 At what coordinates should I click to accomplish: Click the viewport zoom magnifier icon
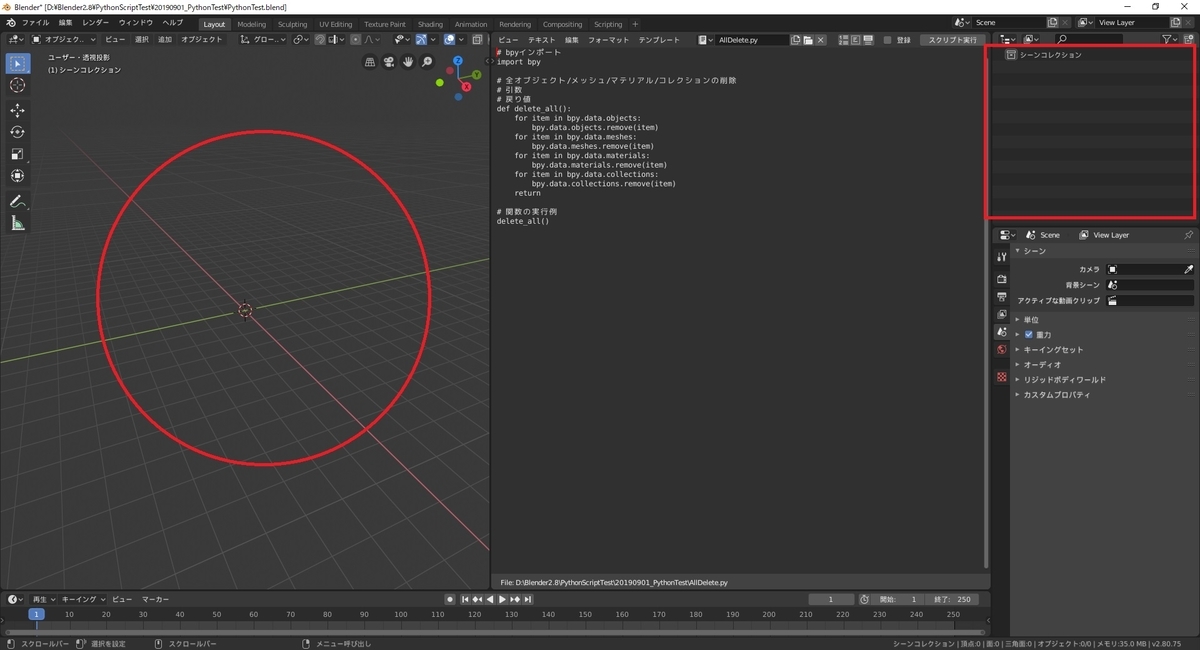427,61
